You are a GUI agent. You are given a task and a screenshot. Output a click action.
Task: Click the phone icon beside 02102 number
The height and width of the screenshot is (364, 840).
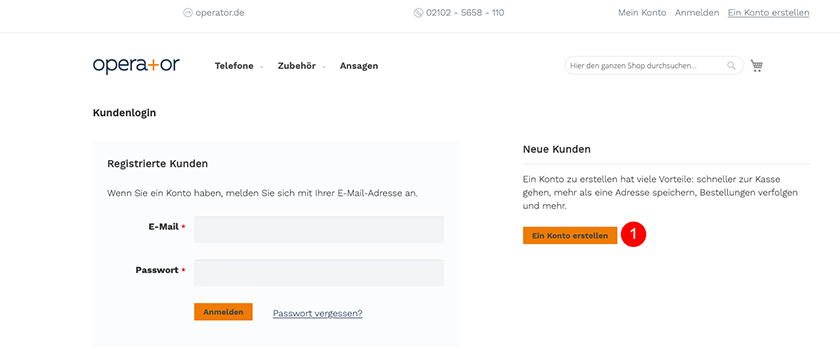pos(418,12)
